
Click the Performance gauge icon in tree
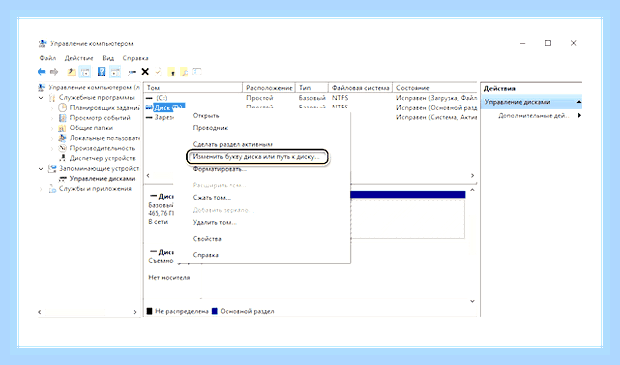click(x=62, y=148)
